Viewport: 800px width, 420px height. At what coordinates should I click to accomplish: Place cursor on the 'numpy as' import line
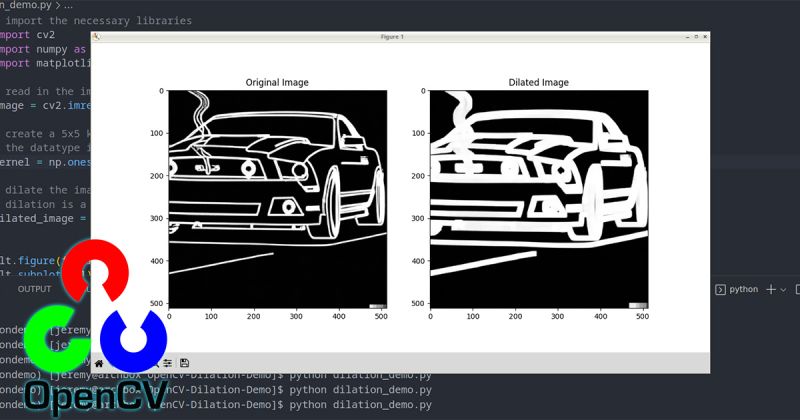tap(43, 49)
